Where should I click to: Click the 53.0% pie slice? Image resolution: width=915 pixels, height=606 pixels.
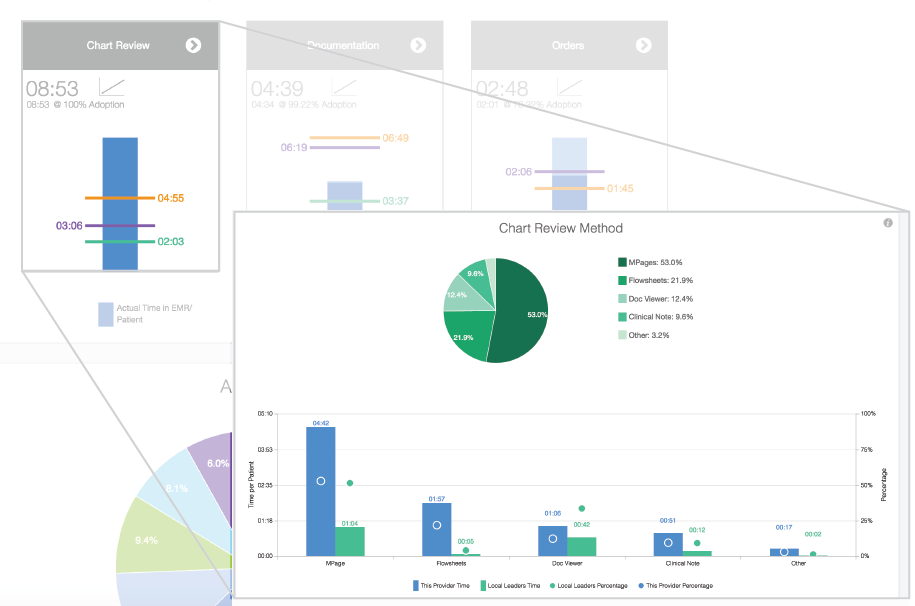click(522, 312)
